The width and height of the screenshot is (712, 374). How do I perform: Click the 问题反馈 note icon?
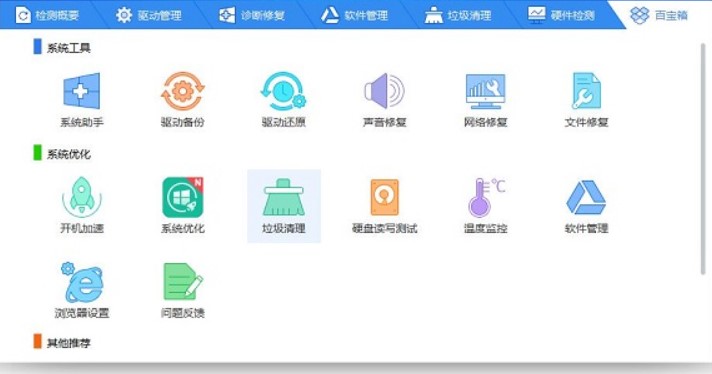coord(183,281)
